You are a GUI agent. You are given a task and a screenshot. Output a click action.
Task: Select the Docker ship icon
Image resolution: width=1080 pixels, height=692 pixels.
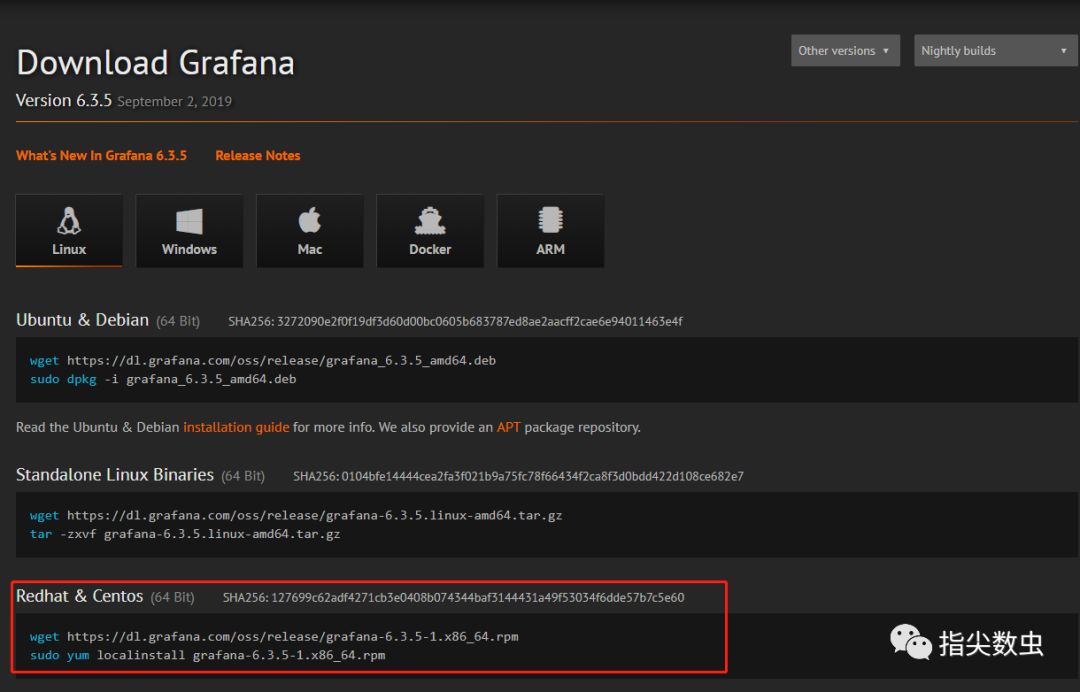pyautogui.click(x=430, y=221)
